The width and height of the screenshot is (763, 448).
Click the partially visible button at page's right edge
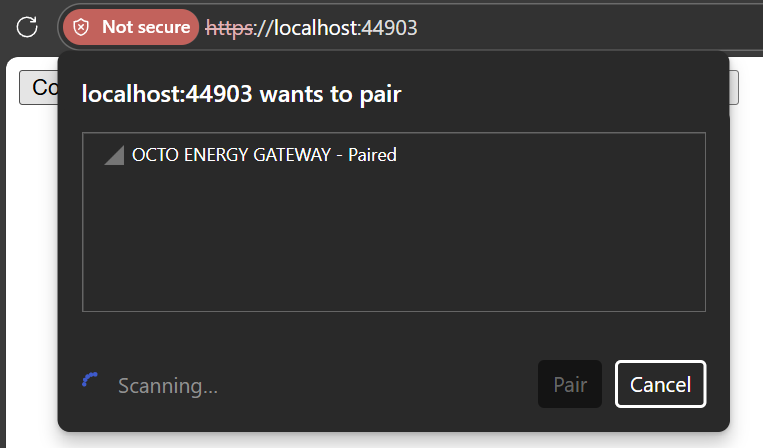click(734, 88)
